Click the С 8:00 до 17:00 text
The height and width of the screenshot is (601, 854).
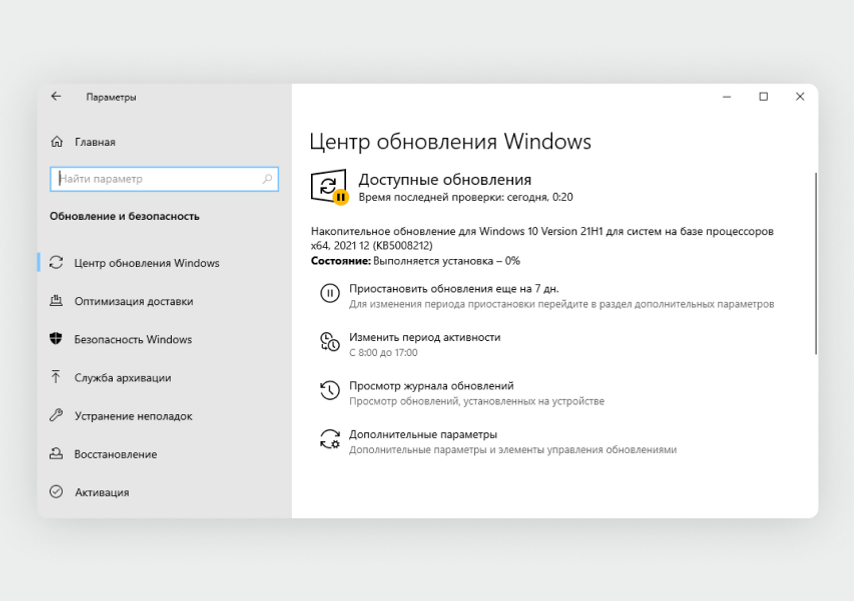coord(383,352)
